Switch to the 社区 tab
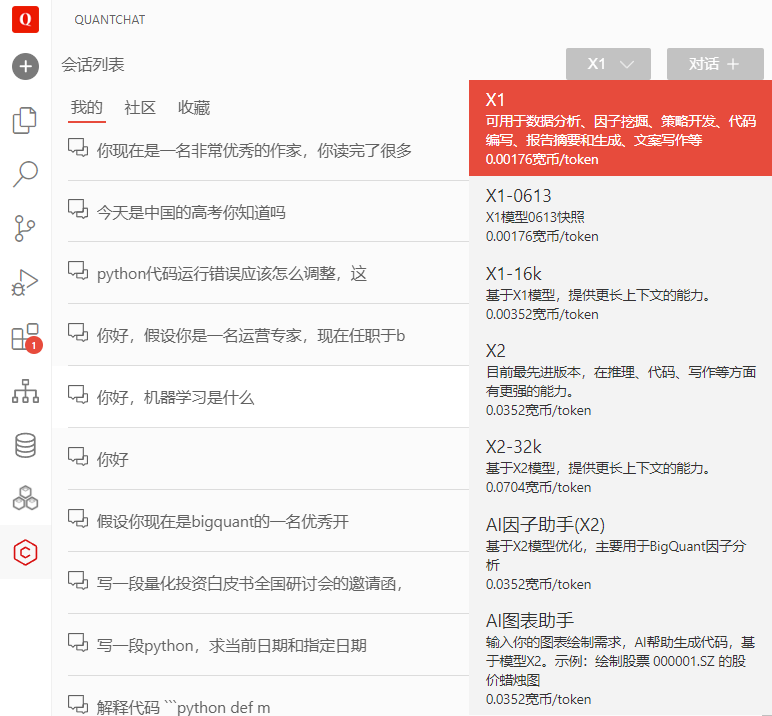This screenshot has height=716, width=772. point(140,108)
